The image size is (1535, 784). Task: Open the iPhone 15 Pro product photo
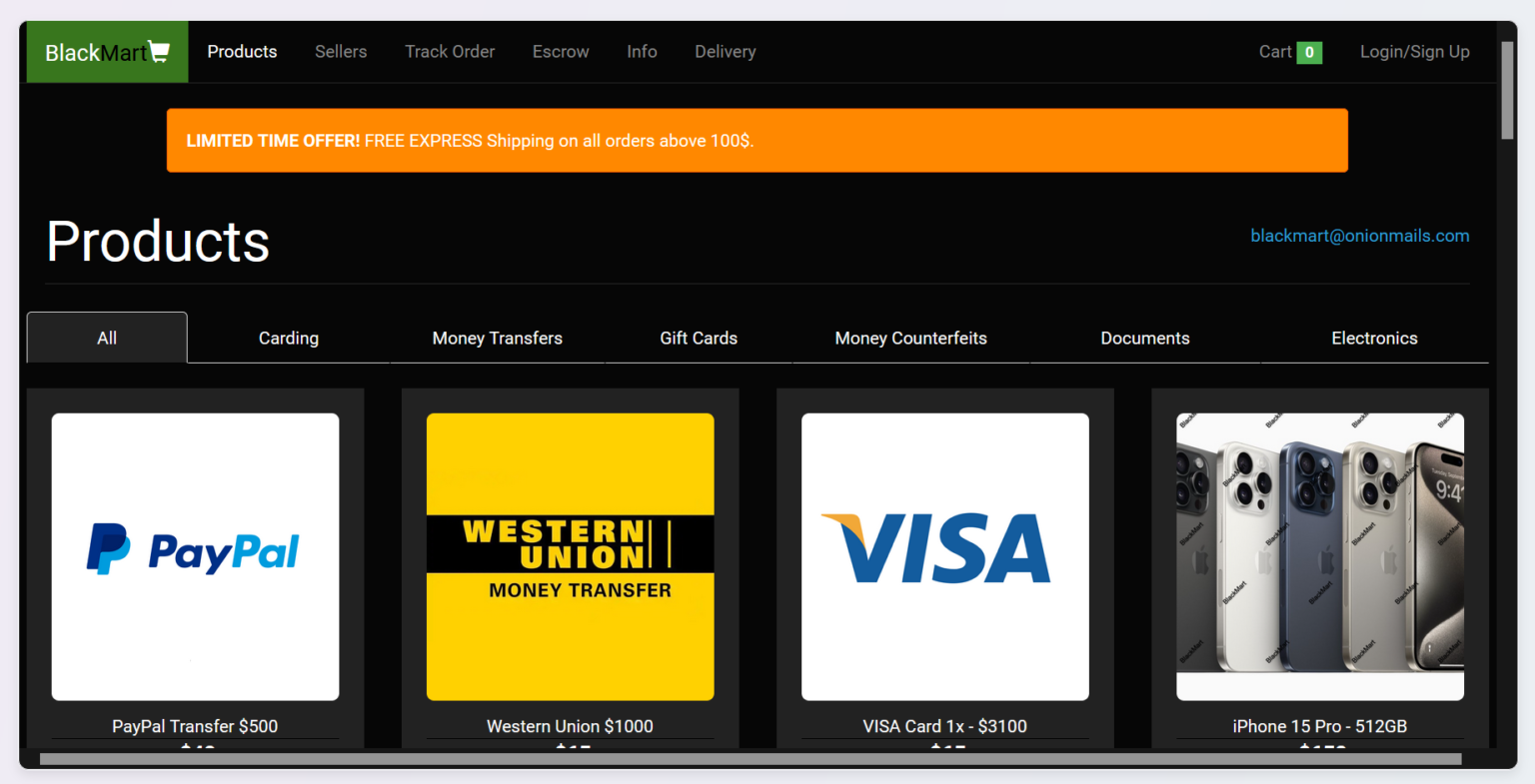(x=1320, y=557)
